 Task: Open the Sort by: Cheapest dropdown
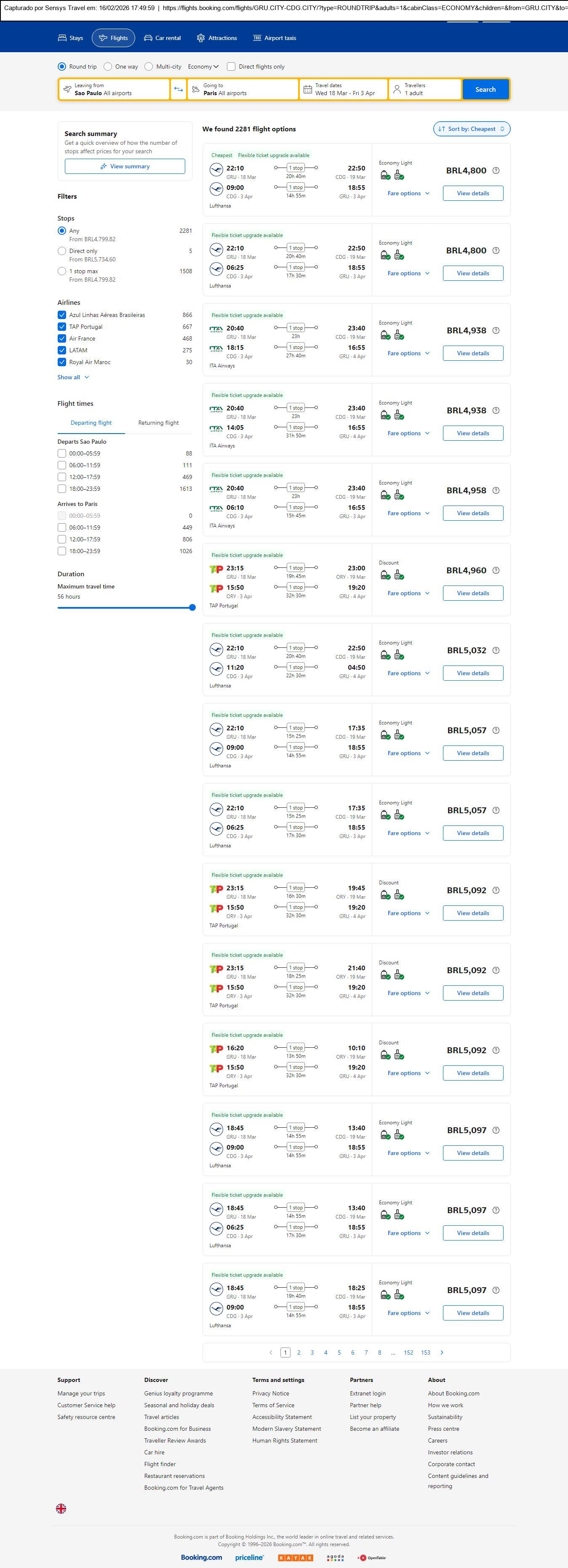click(471, 129)
